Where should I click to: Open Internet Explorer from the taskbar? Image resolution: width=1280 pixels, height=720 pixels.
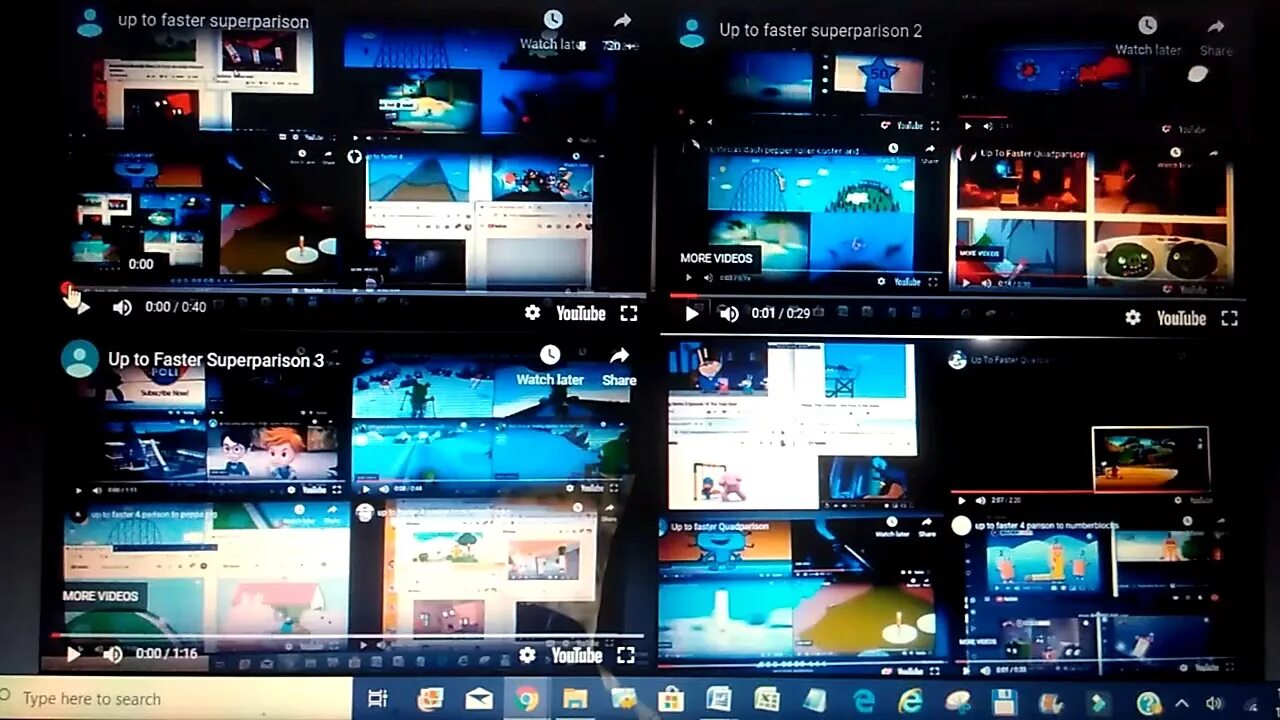pos(910,700)
